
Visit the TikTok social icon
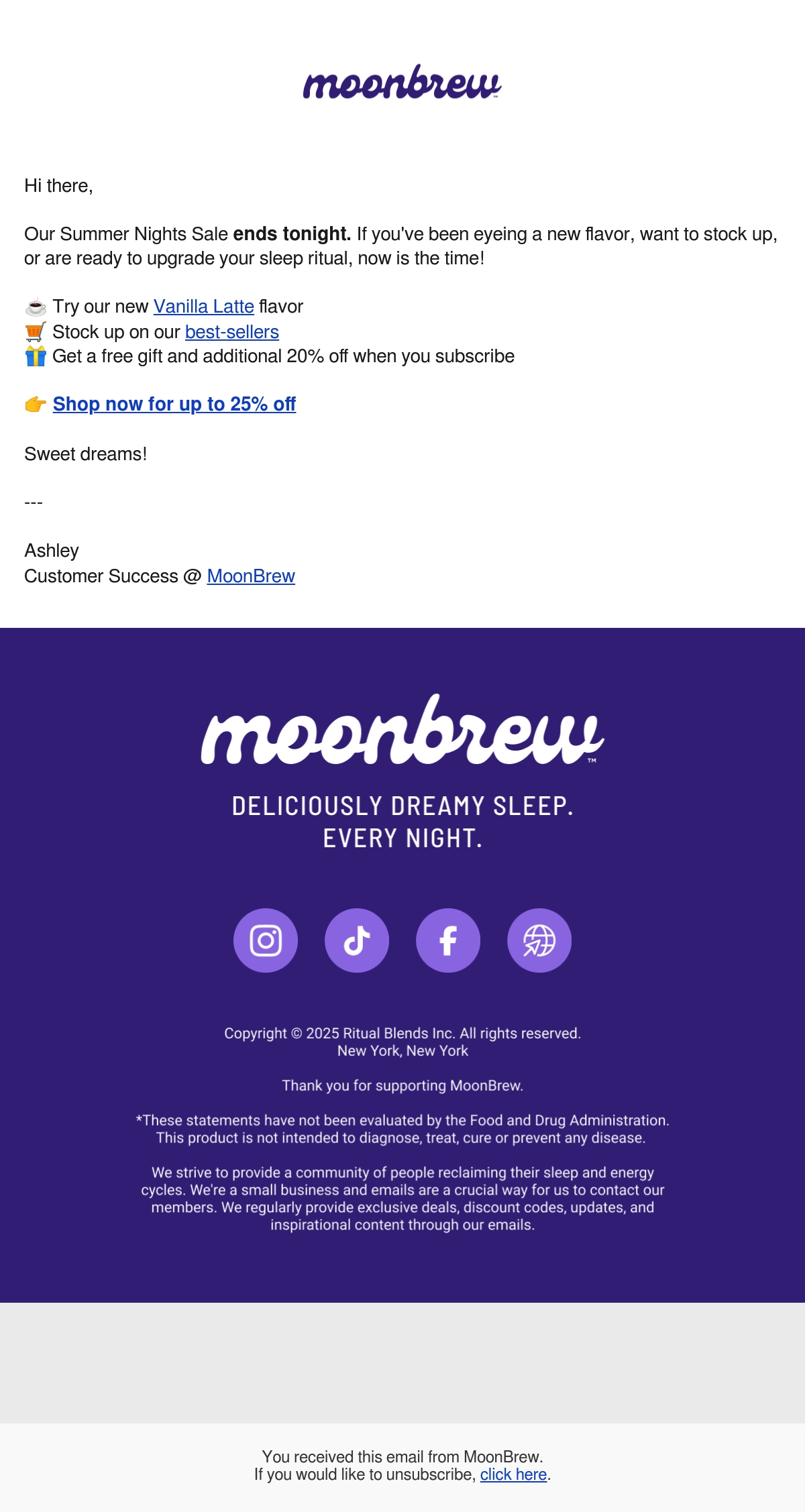pyautogui.click(x=357, y=940)
